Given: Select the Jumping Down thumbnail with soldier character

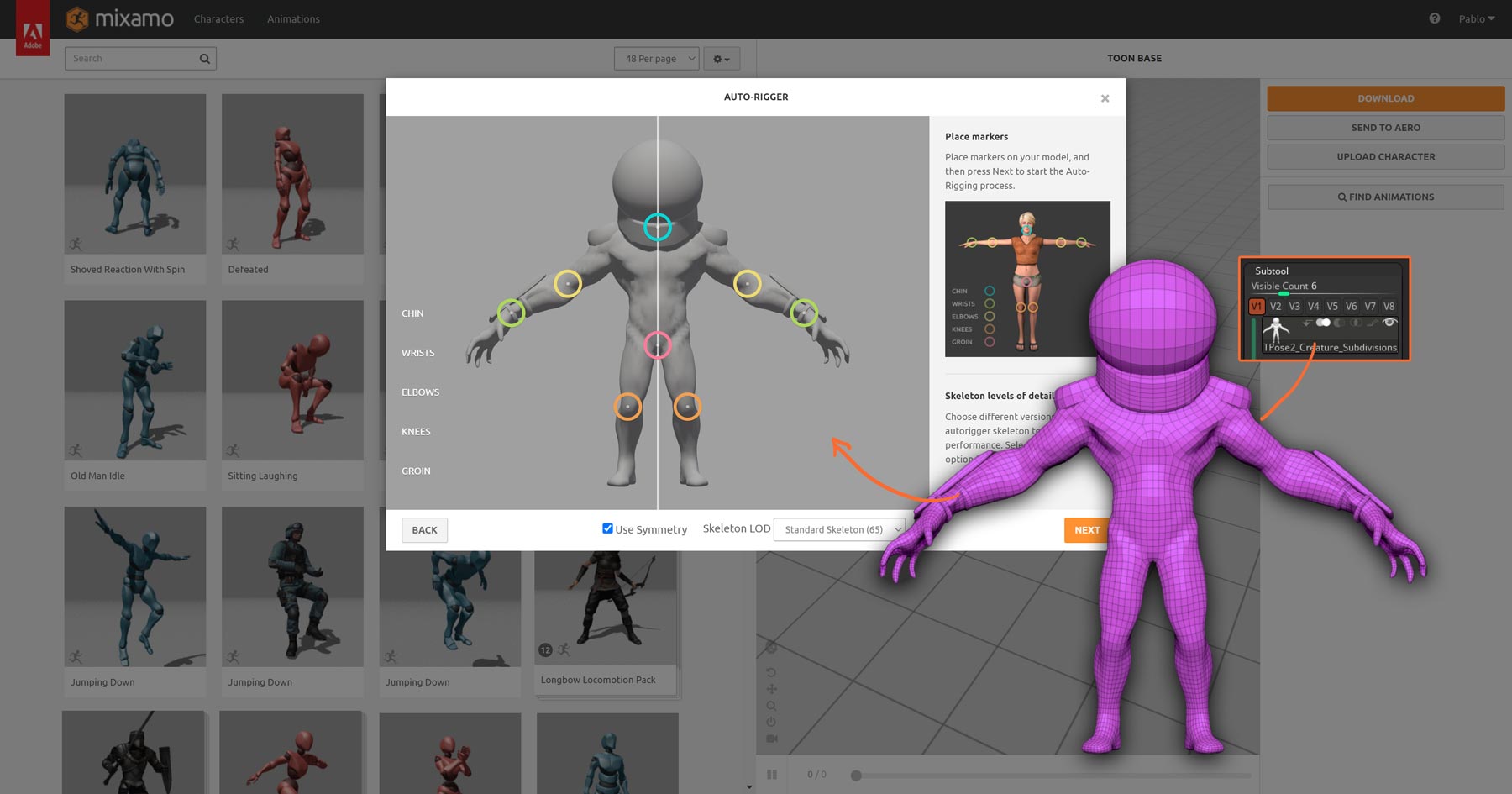Looking at the screenshot, I should coord(292,586).
